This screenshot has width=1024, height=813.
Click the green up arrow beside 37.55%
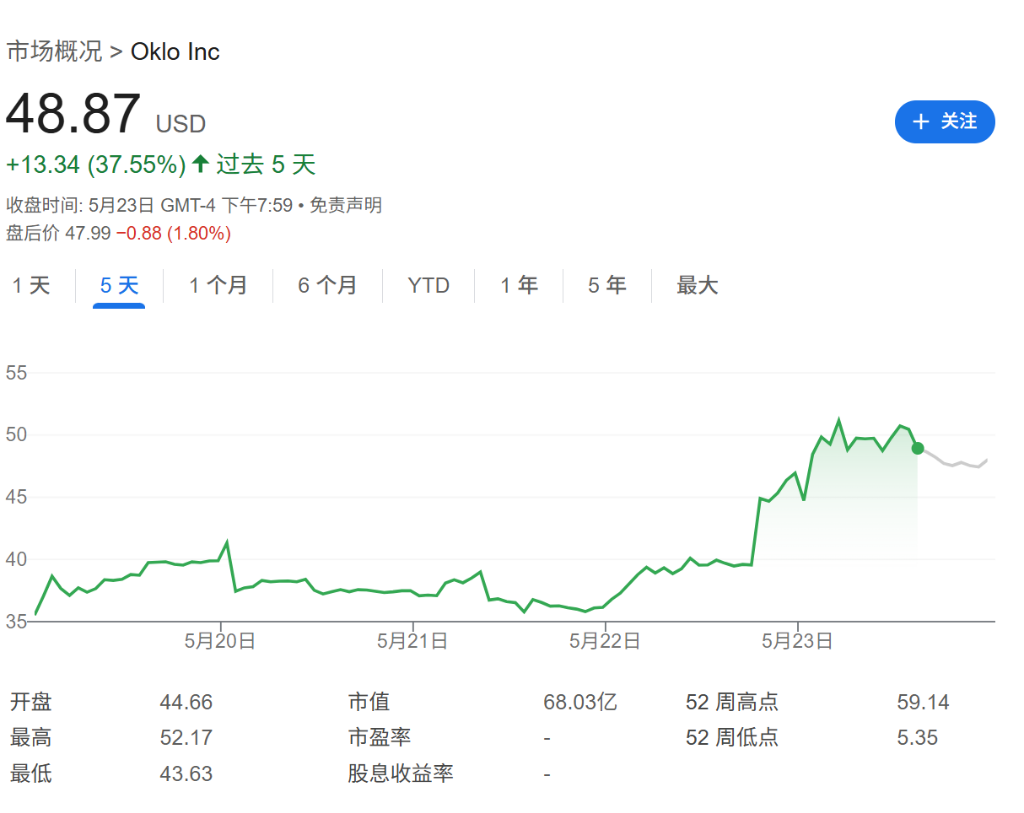coord(200,164)
